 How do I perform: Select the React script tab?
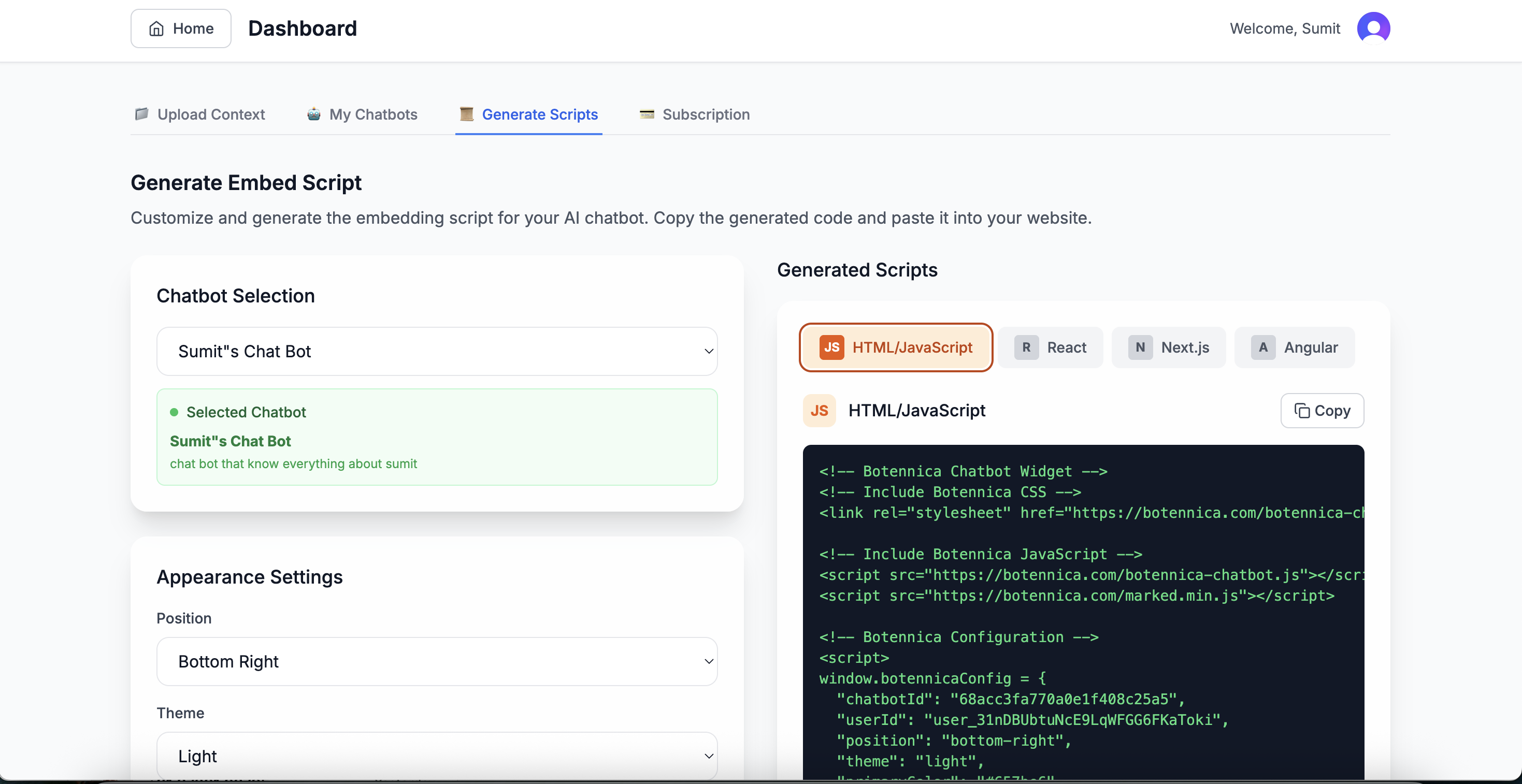(x=1051, y=347)
